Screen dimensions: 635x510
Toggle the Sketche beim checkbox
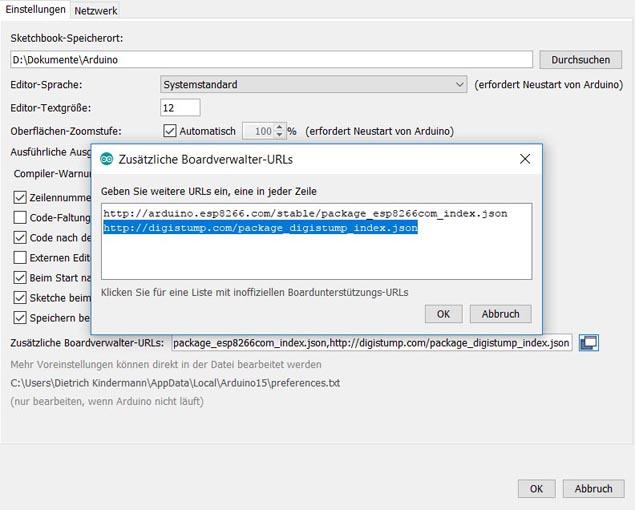click(x=20, y=298)
